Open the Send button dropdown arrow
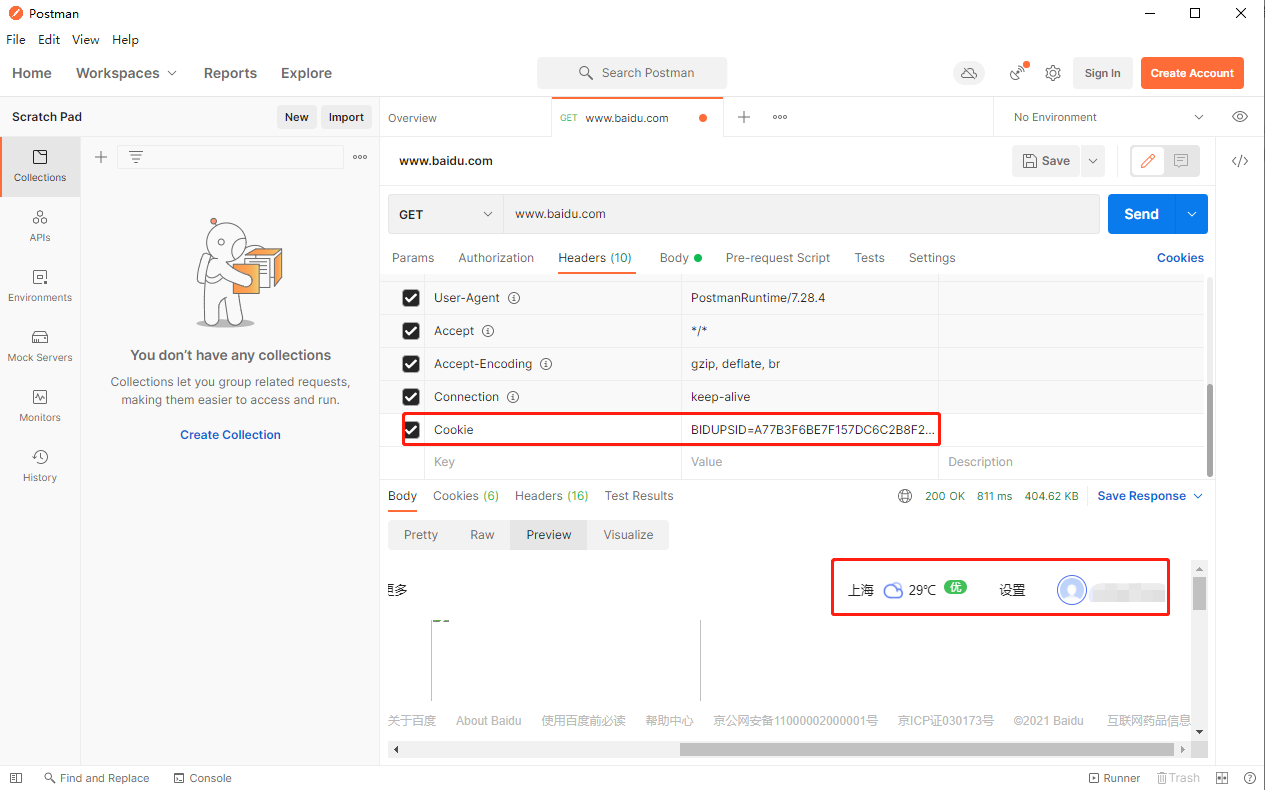This screenshot has height=790, width=1265. click(1191, 214)
